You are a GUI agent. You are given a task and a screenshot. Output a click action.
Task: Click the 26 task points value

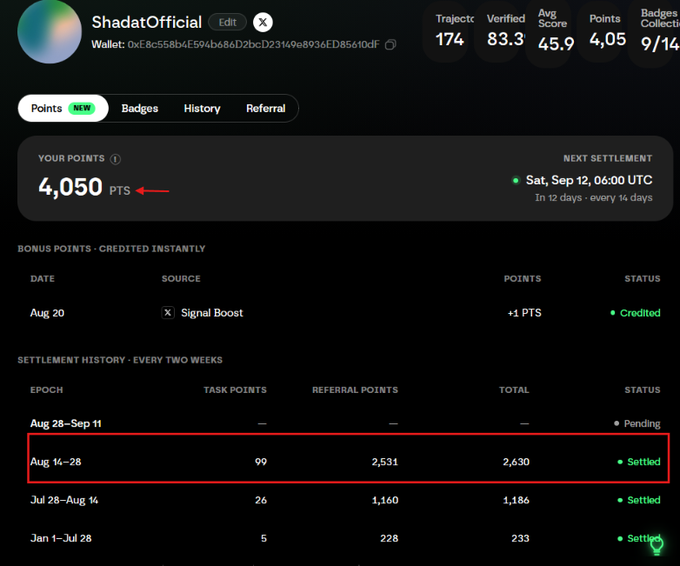261,500
